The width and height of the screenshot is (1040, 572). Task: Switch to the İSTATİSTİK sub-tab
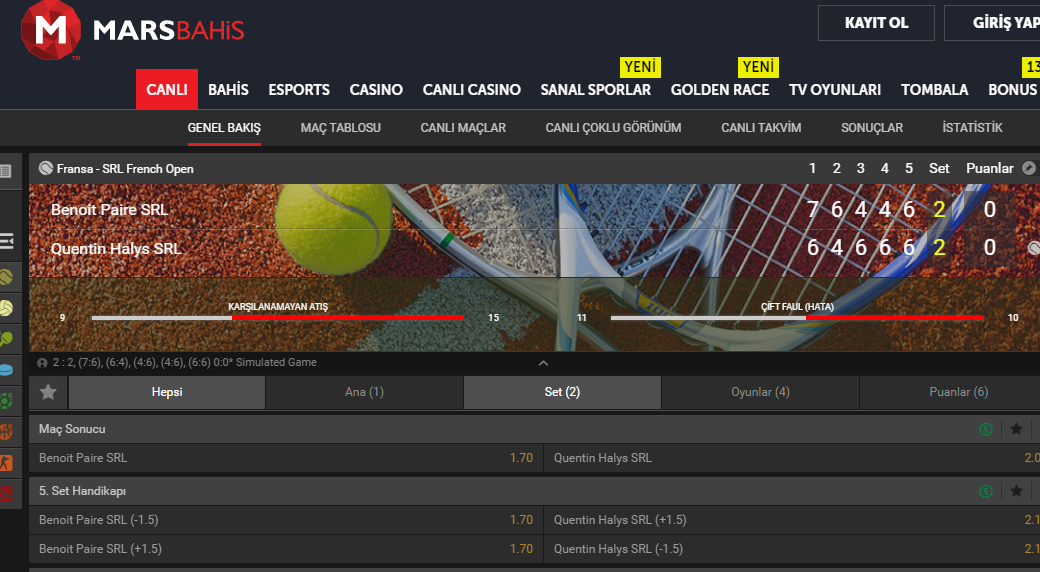pyautogui.click(x=972, y=127)
